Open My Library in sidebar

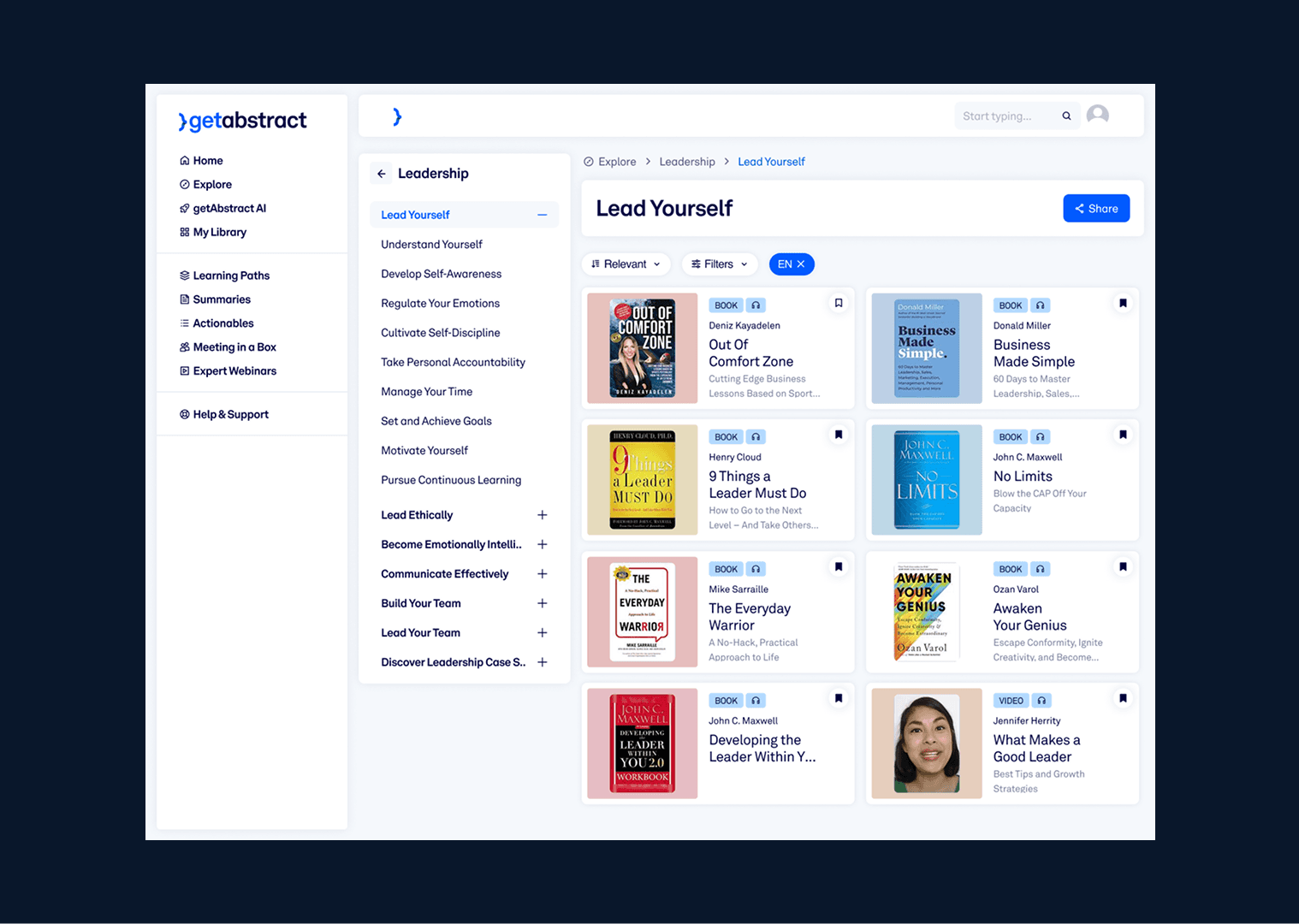click(213, 233)
